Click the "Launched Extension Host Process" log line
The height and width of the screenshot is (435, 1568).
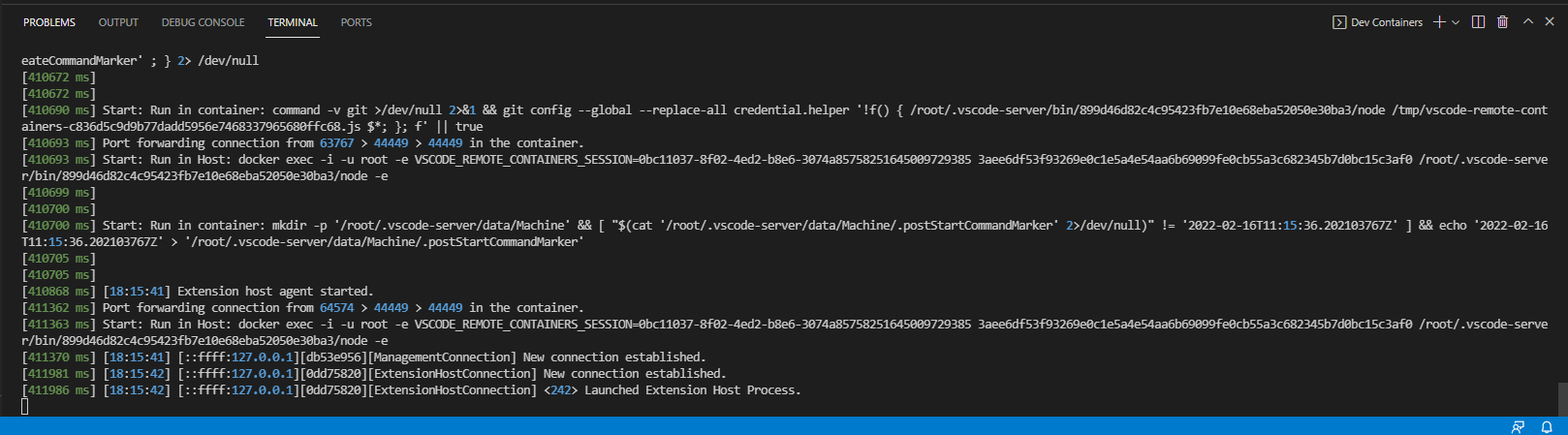[692, 390]
